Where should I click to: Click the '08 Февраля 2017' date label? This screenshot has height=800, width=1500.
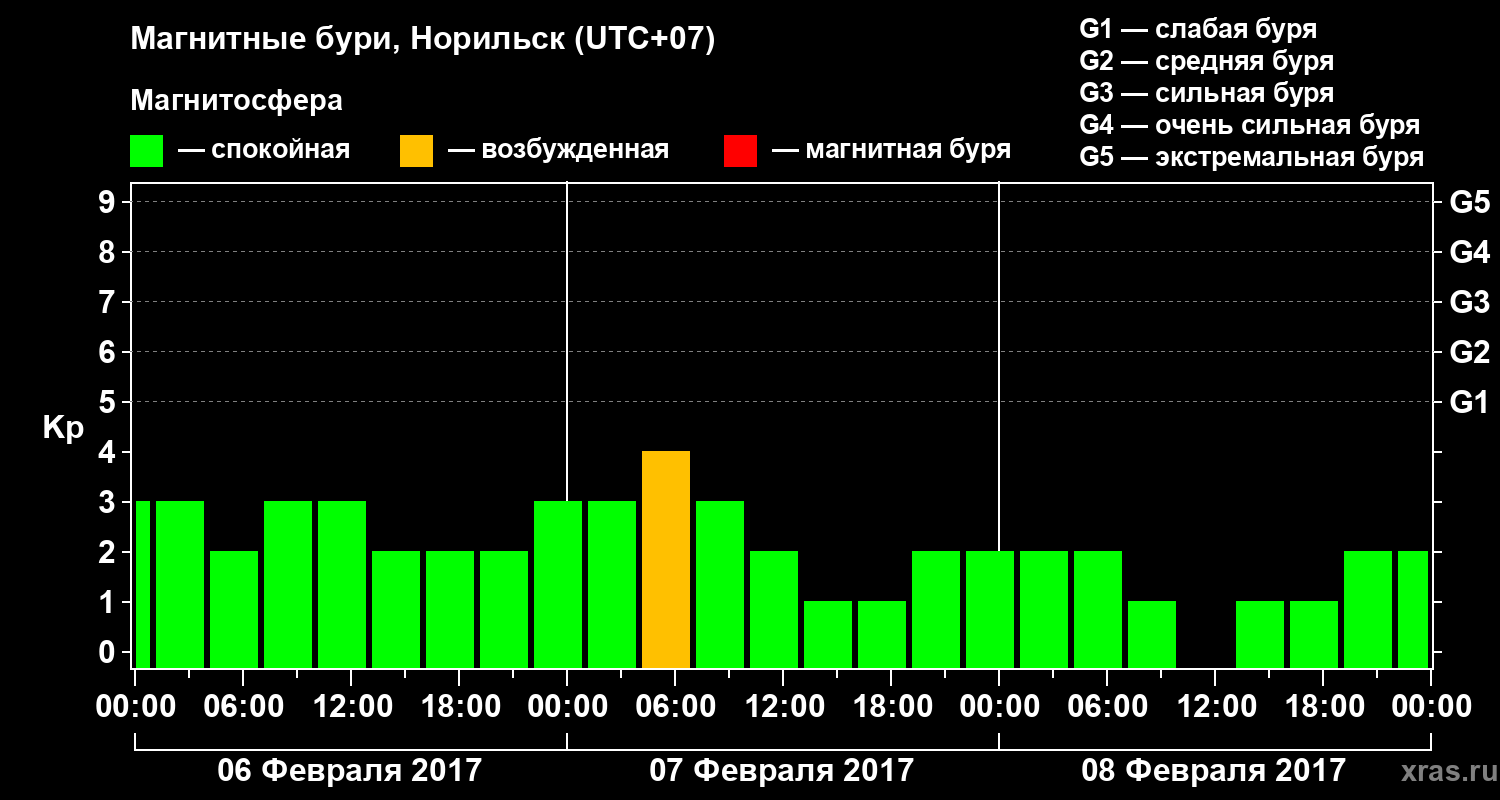(1214, 771)
